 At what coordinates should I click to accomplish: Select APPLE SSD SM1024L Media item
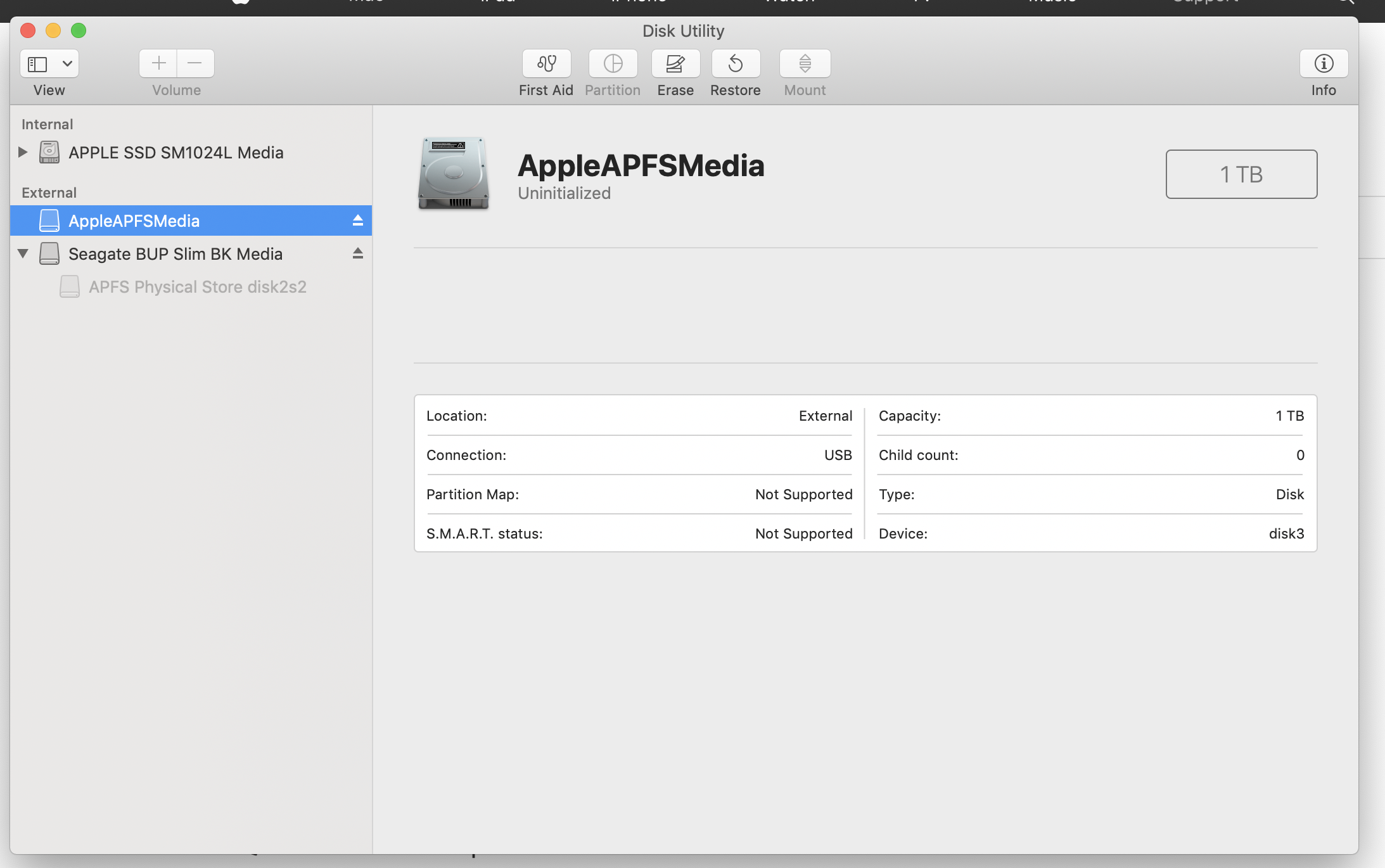(x=176, y=153)
